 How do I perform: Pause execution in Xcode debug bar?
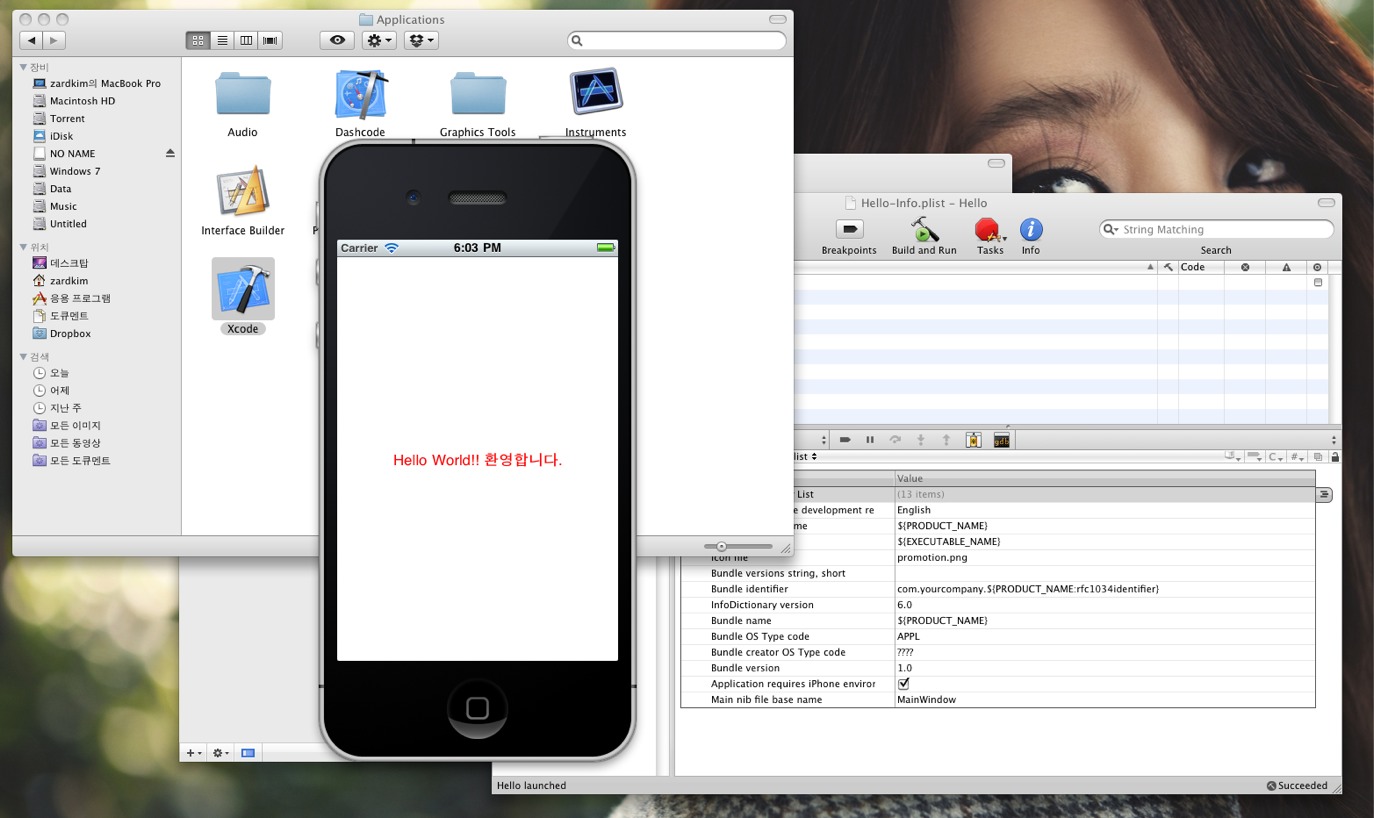[870, 440]
